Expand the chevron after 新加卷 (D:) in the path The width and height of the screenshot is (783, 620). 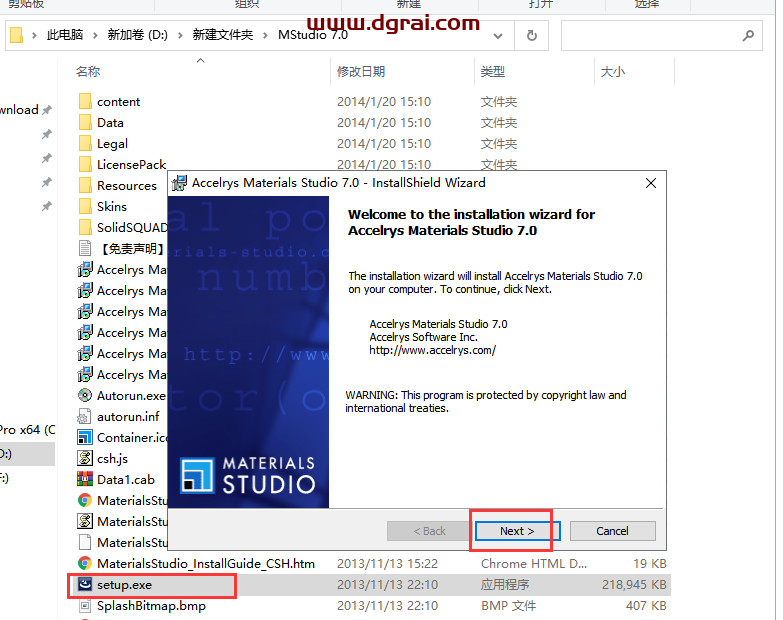(x=180, y=35)
